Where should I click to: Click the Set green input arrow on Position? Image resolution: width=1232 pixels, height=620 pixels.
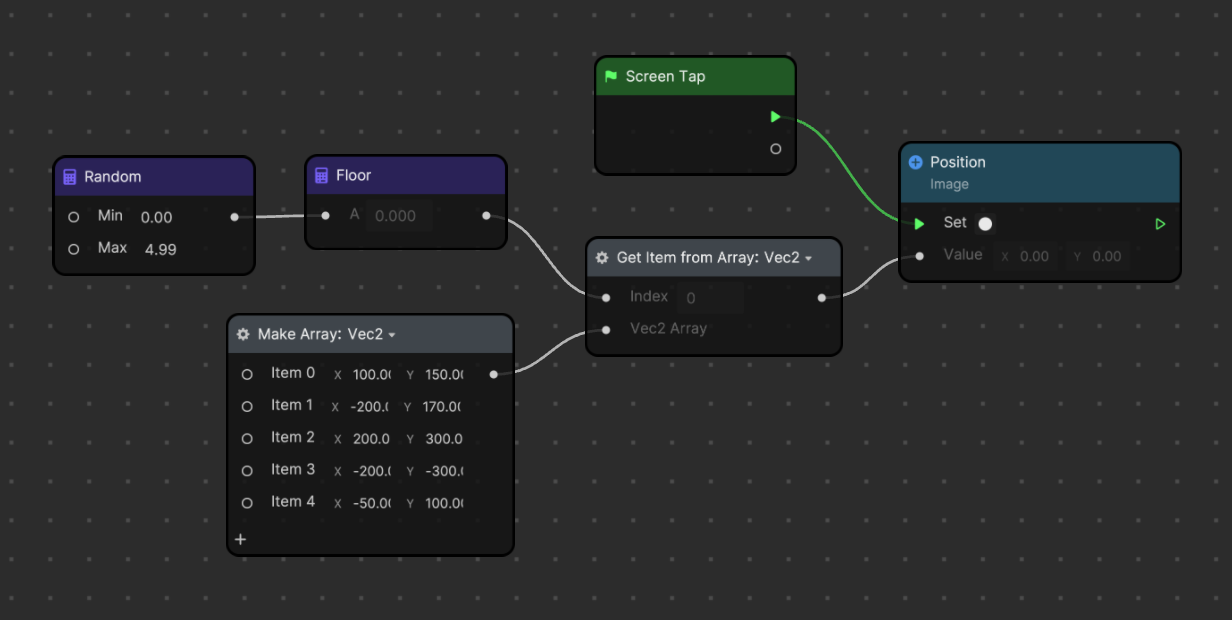click(919, 224)
